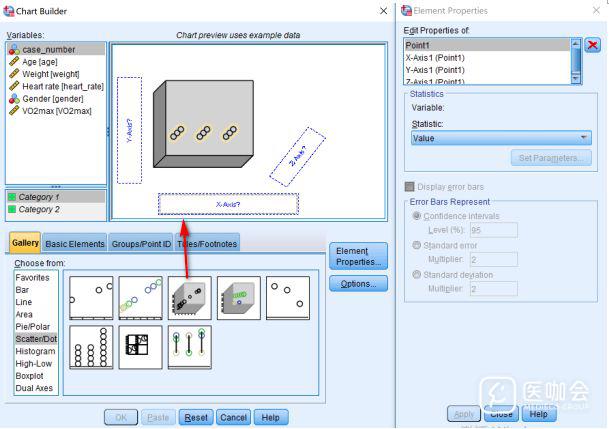Switch to the Basic Elements tab
609x429 pixels.
click(x=75, y=243)
